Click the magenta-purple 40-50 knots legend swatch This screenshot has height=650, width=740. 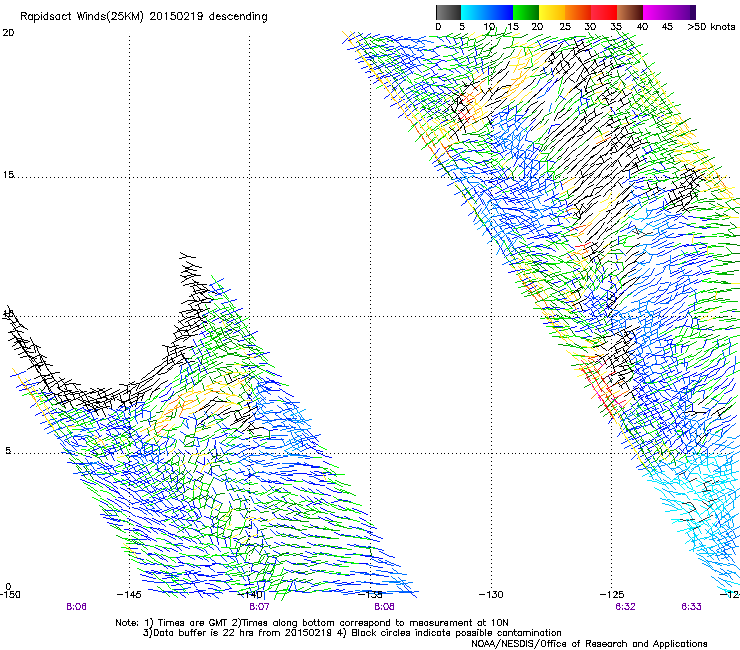point(669,12)
